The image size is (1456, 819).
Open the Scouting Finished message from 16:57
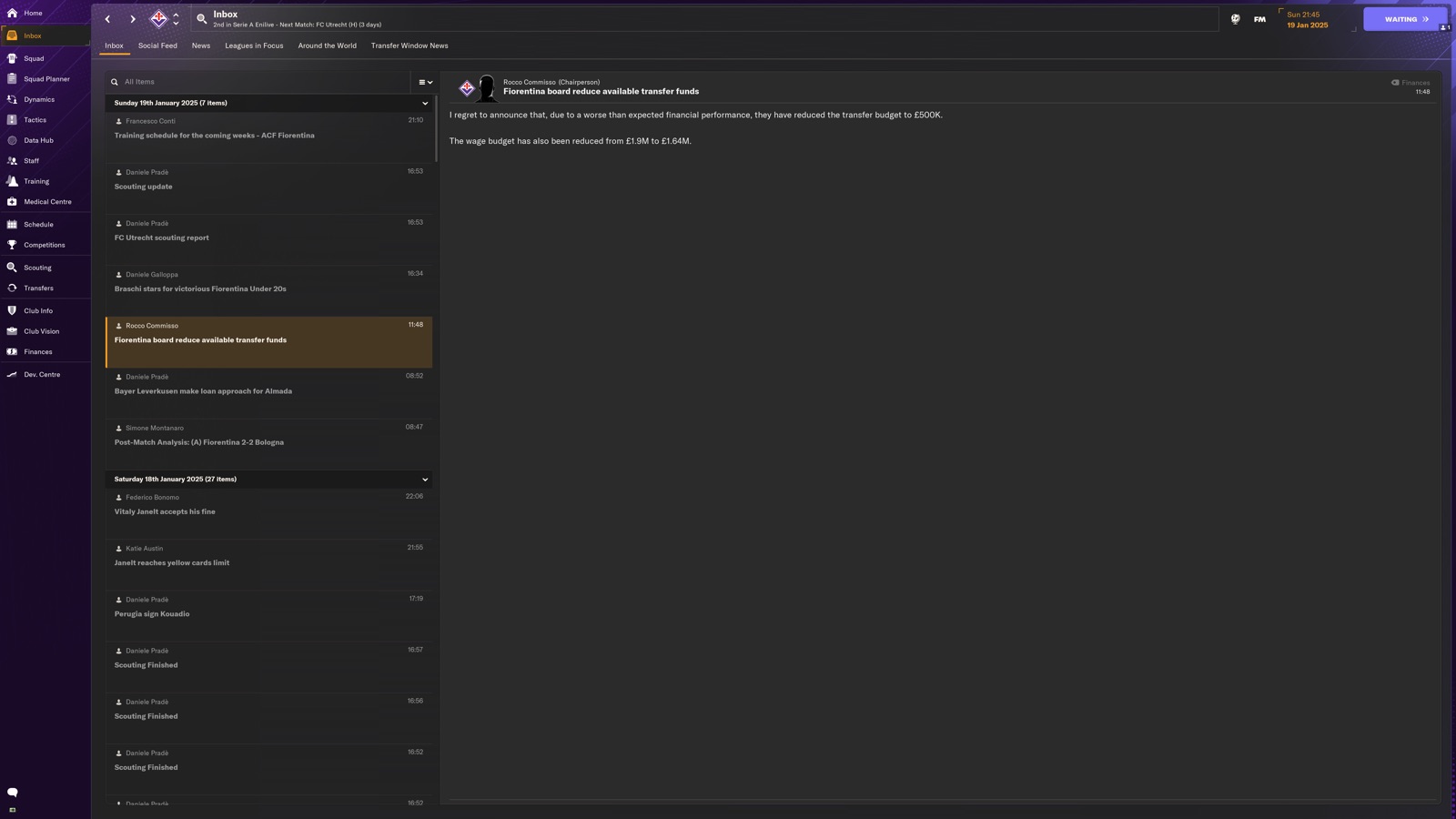click(268, 667)
